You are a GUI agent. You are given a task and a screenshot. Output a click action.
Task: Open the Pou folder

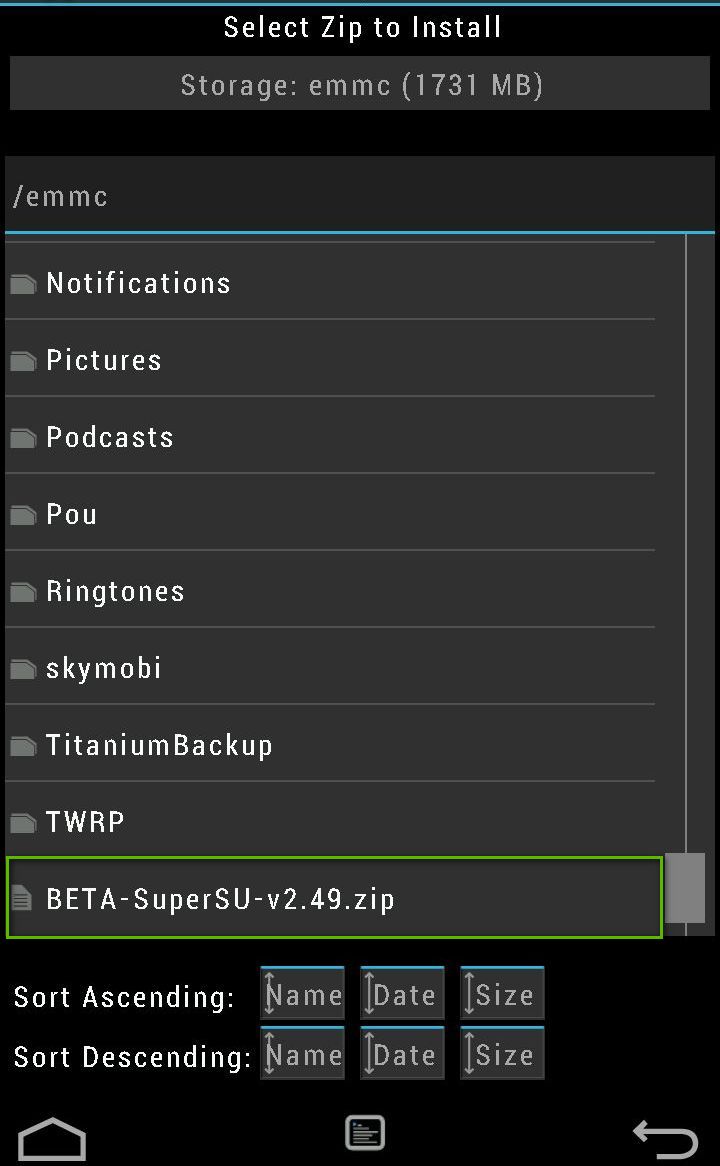tap(72, 515)
